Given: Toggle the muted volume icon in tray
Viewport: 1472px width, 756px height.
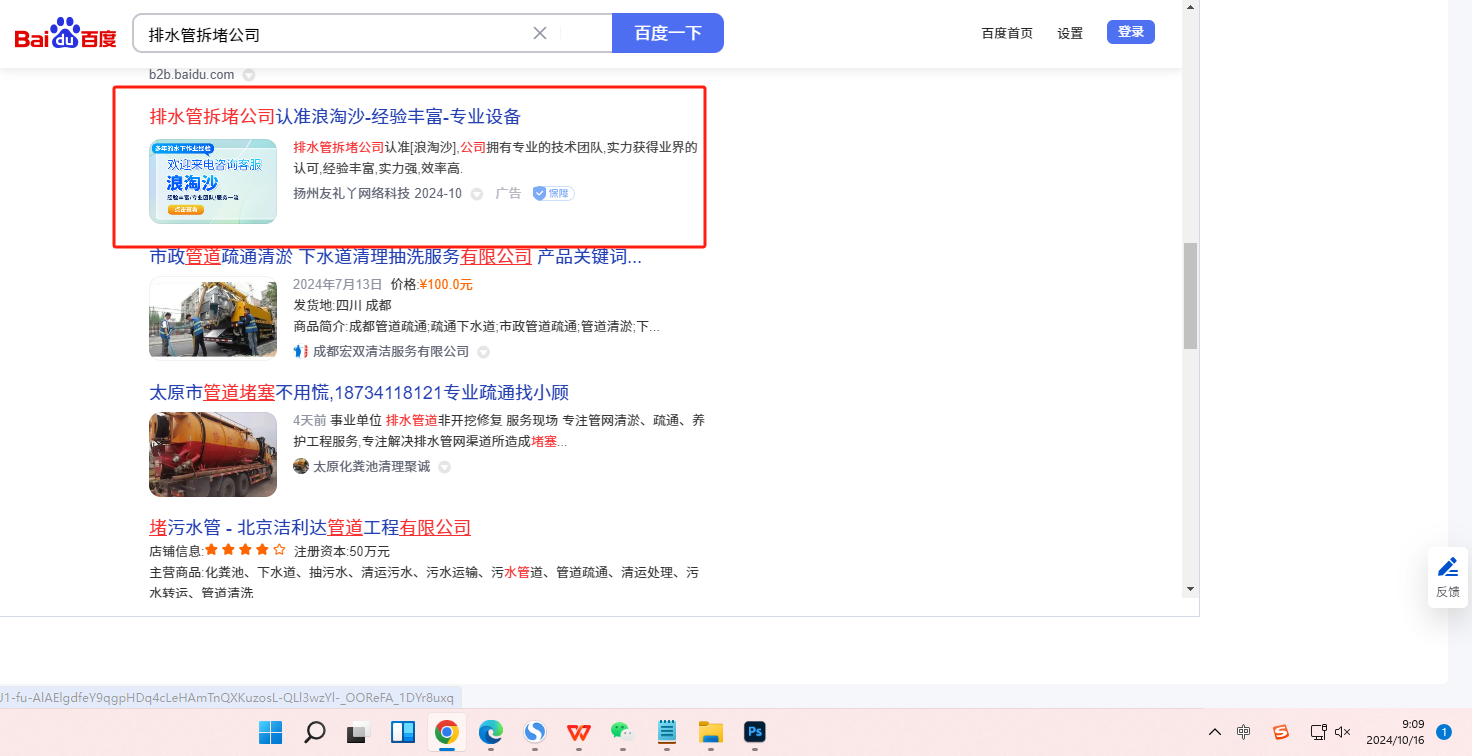Looking at the screenshot, I should 1343,732.
